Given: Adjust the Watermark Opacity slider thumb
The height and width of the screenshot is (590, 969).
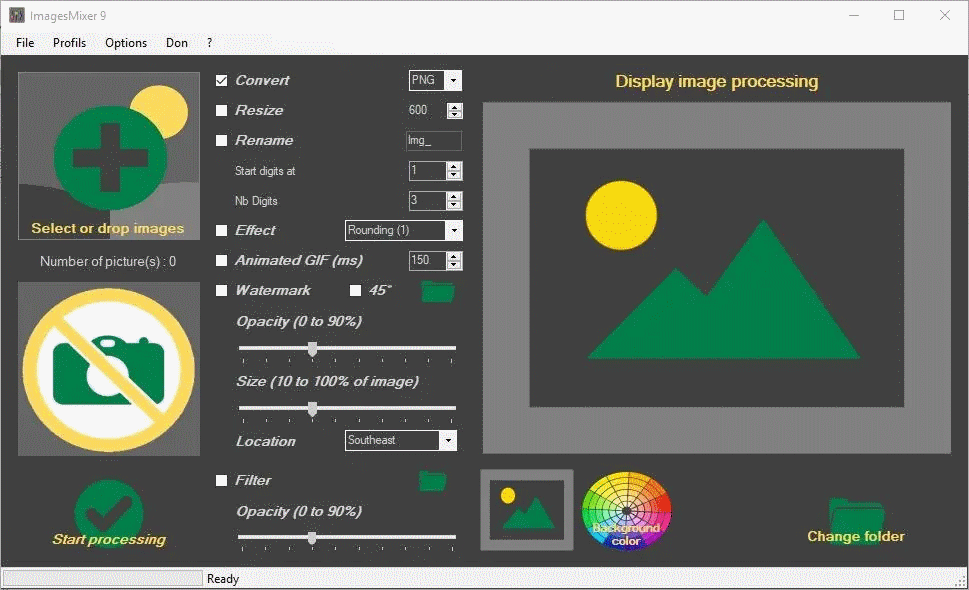Looking at the screenshot, I should pyautogui.click(x=313, y=349).
